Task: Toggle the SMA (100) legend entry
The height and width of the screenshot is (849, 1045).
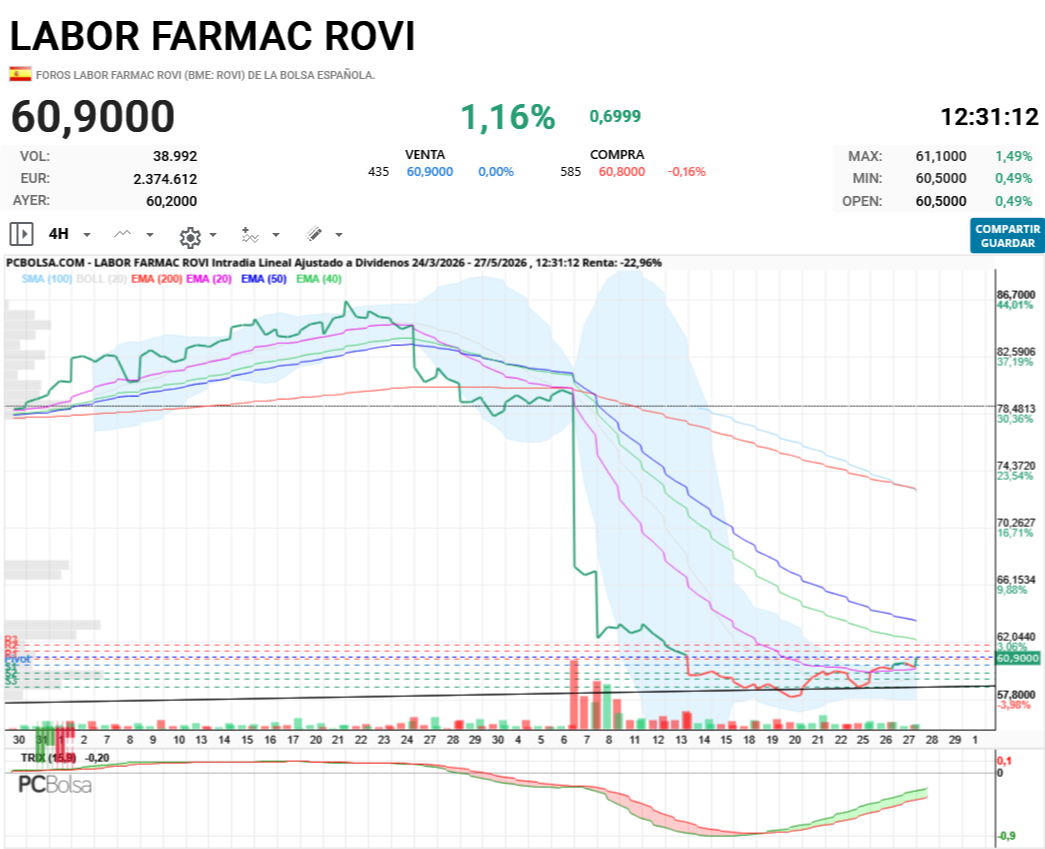Action: [47, 279]
